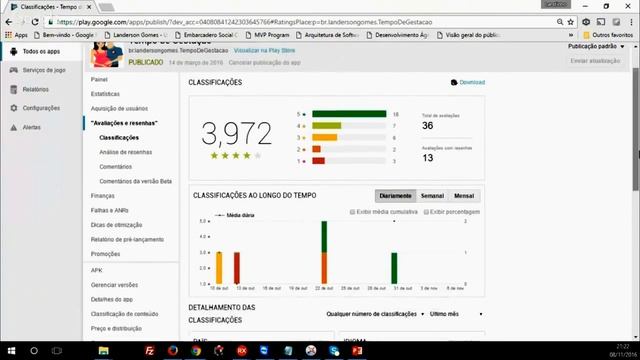Select Diariamente tab

(x=396, y=196)
